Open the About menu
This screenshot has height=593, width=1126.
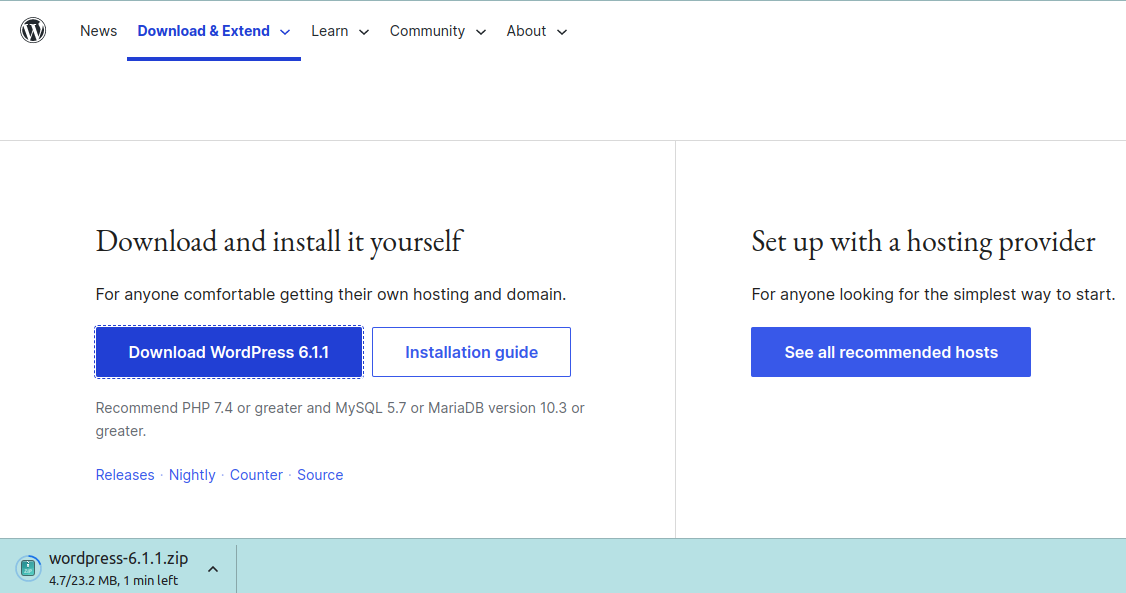[526, 31]
